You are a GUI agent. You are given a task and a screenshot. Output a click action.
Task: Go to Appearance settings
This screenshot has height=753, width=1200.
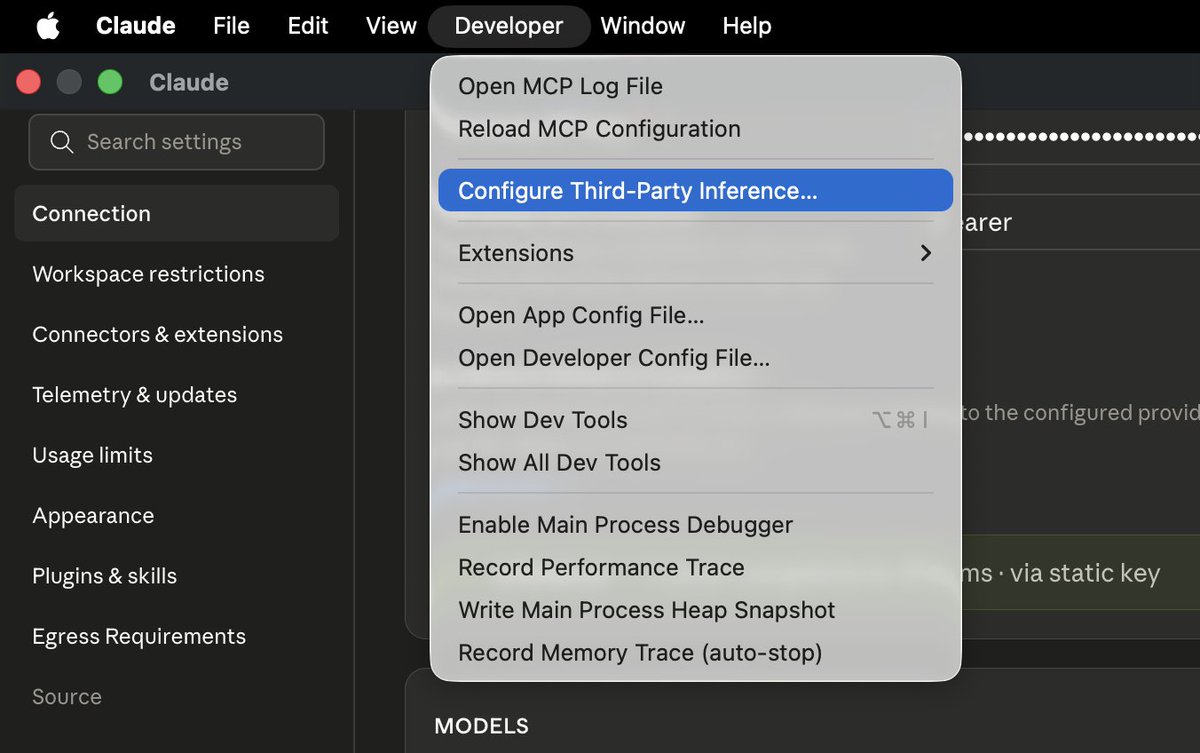click(176, 516)
